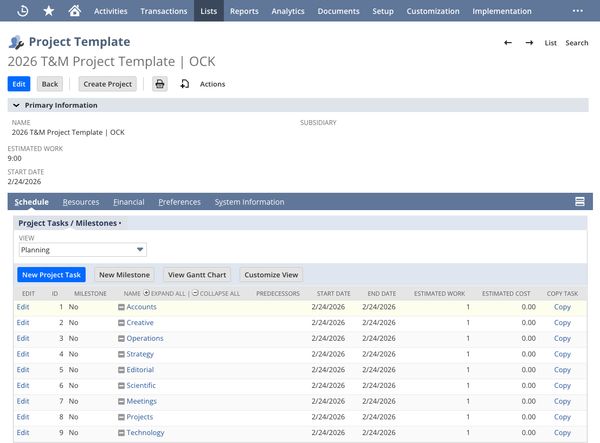
Task: Navigate to previous record arrow
Action: (x=508, y=43)
